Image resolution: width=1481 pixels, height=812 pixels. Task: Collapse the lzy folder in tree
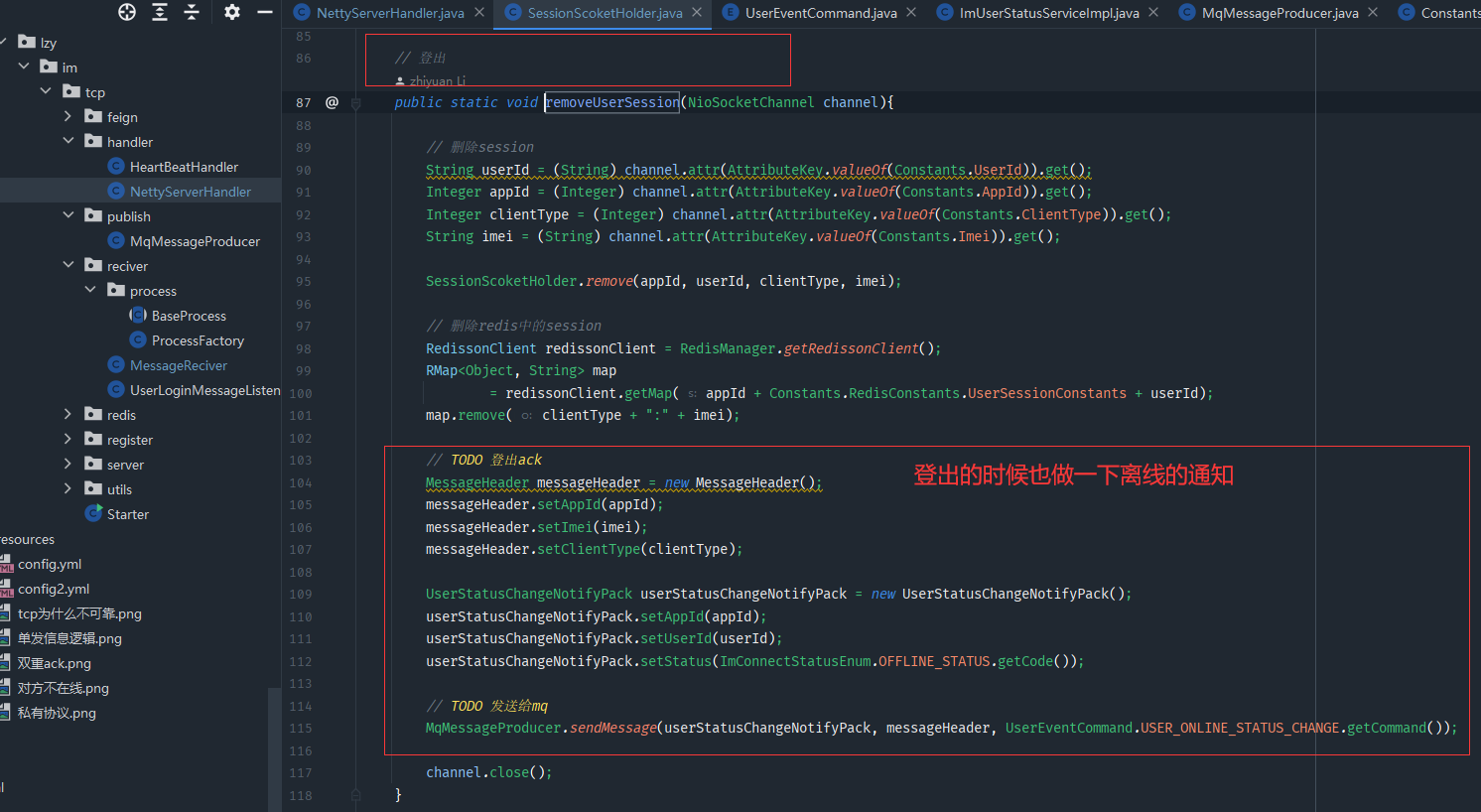point(2,42)
